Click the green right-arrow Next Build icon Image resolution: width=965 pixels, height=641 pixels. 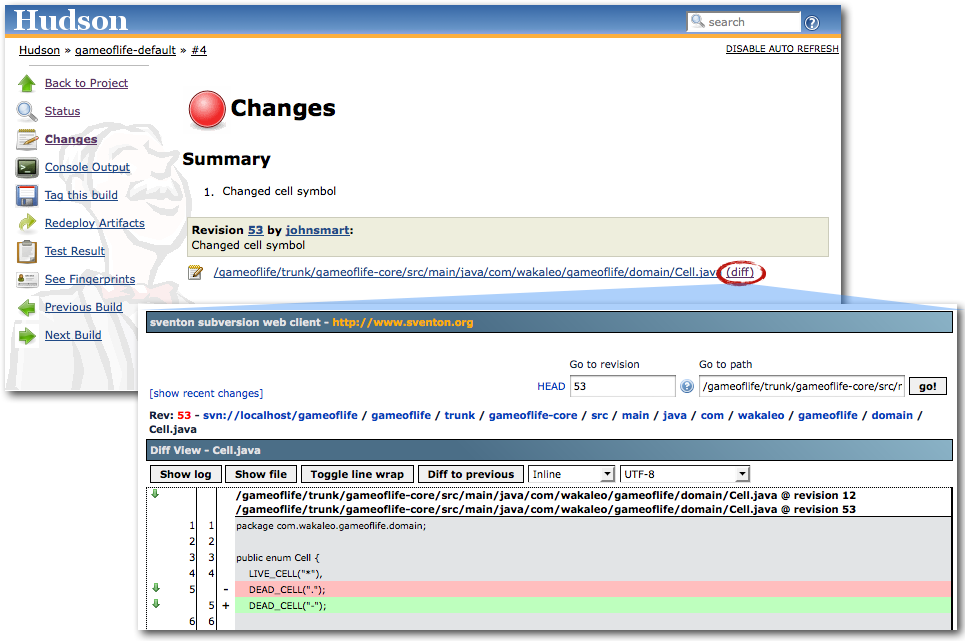[27, 335]
